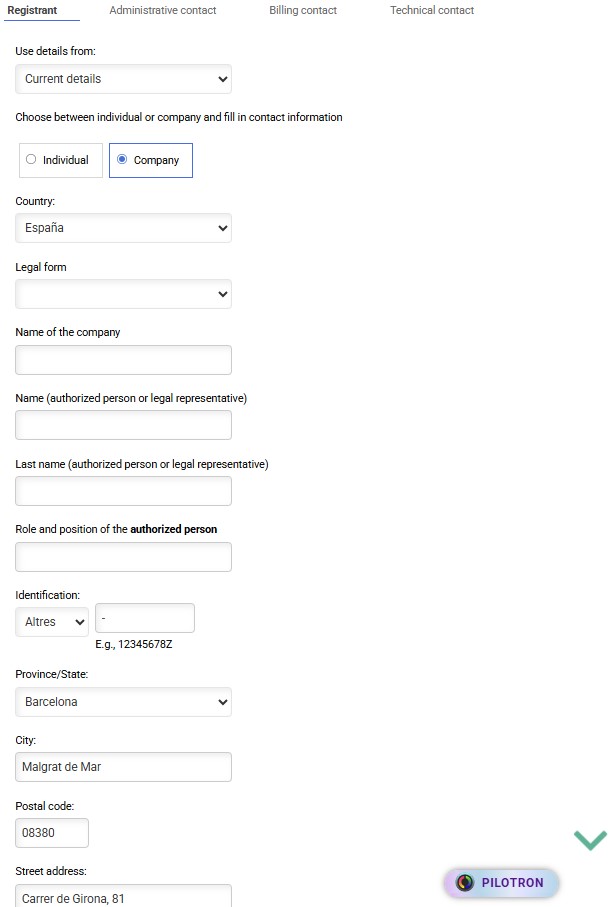
Task: Switch to the Billing contact tab
Action: coord(303,11)
